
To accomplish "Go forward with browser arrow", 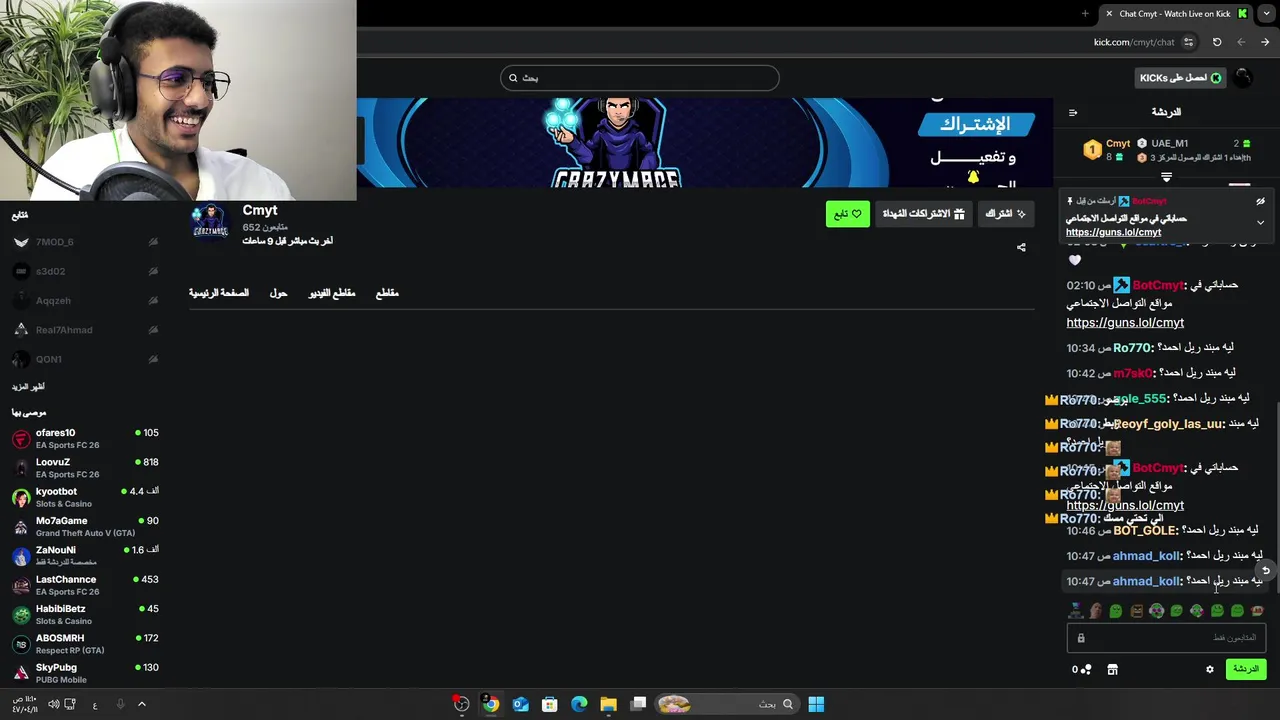I will point(1241,42).
